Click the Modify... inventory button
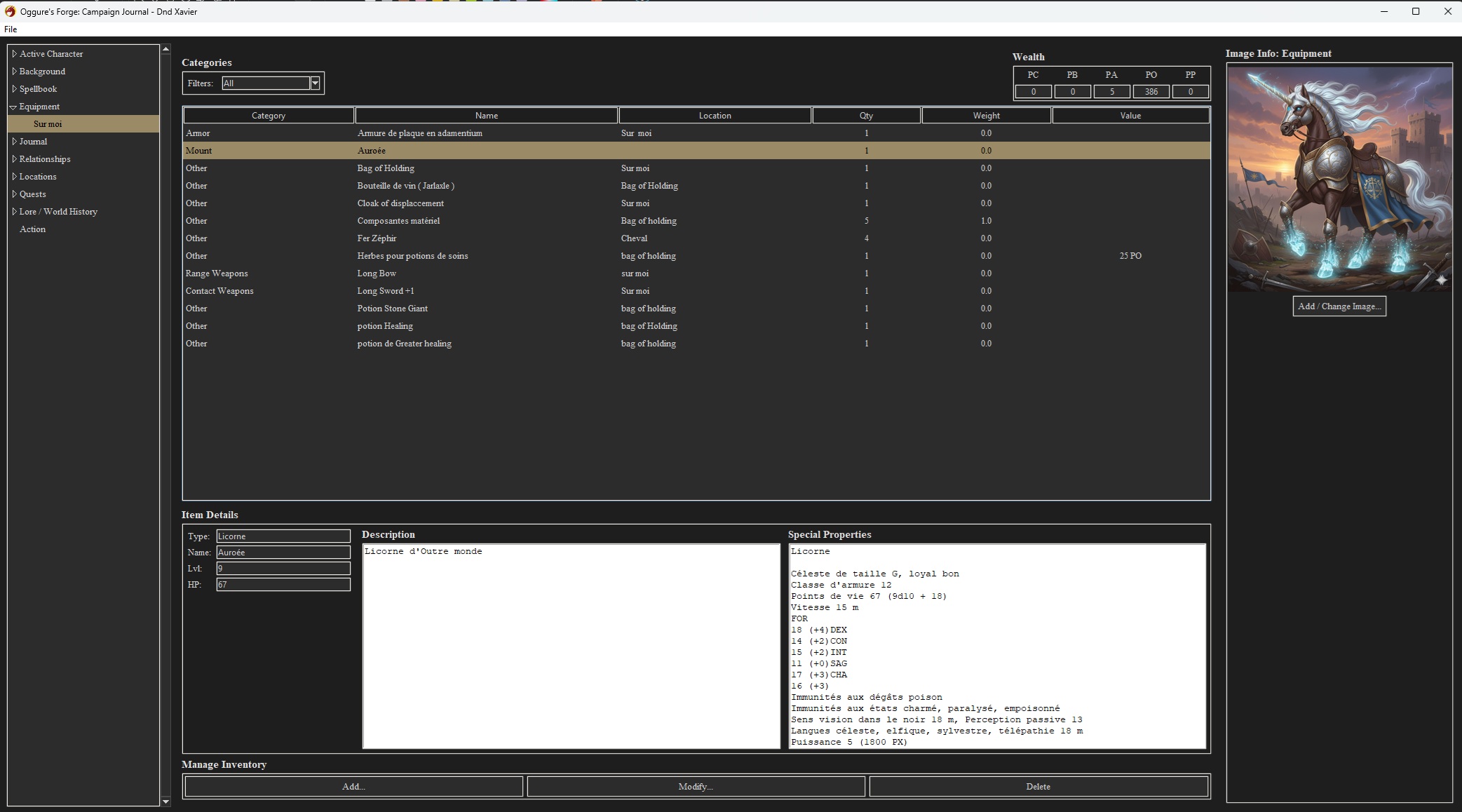Image resolution: width=1462 pixels, height=812 pixels. click(x=696, y=787)
